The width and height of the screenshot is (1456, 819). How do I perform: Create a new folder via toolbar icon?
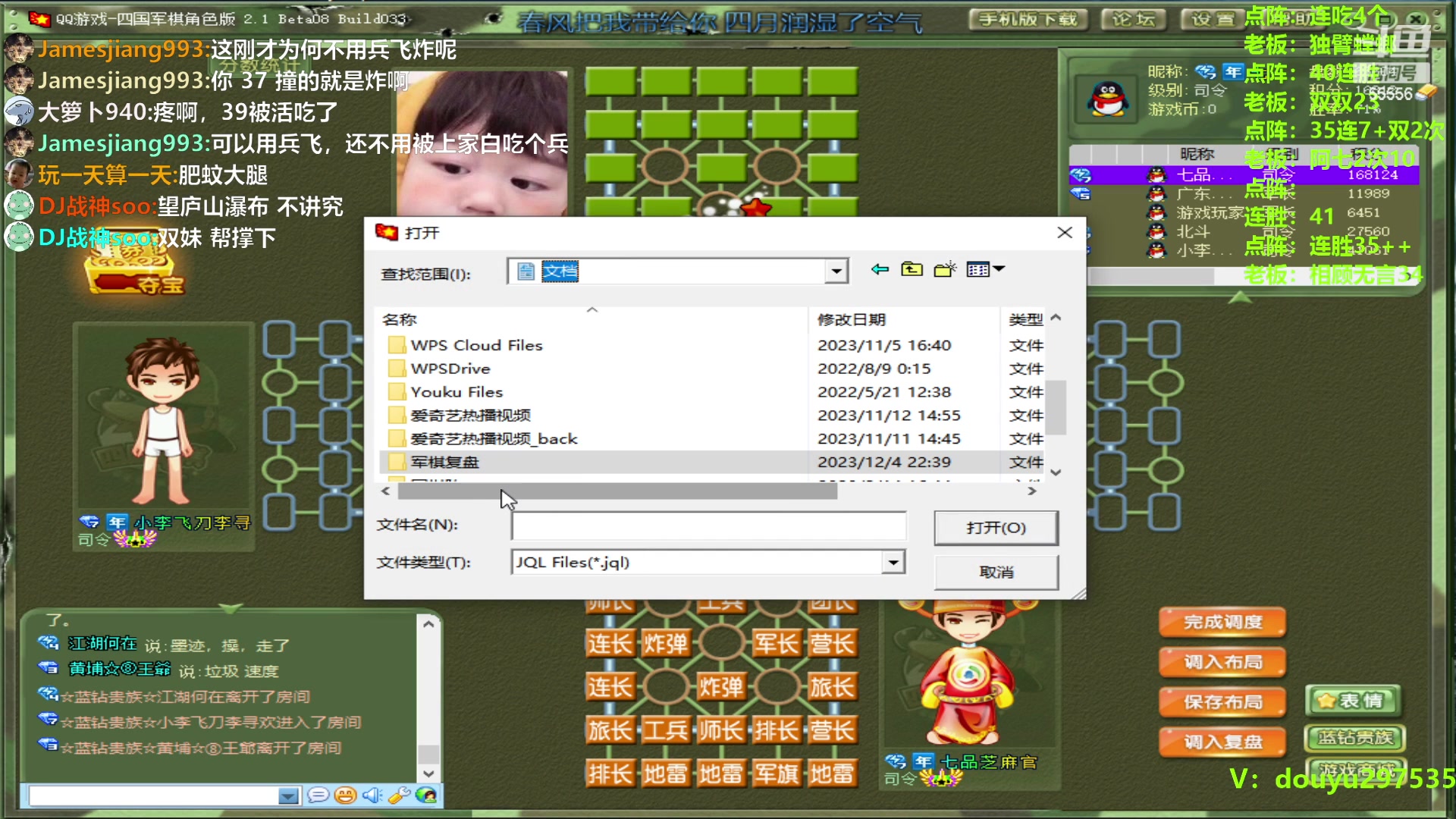(945, 269)
